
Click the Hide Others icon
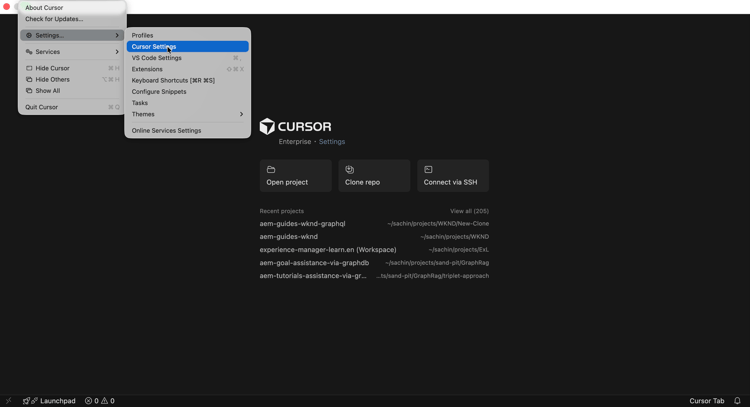coord(29,79)
